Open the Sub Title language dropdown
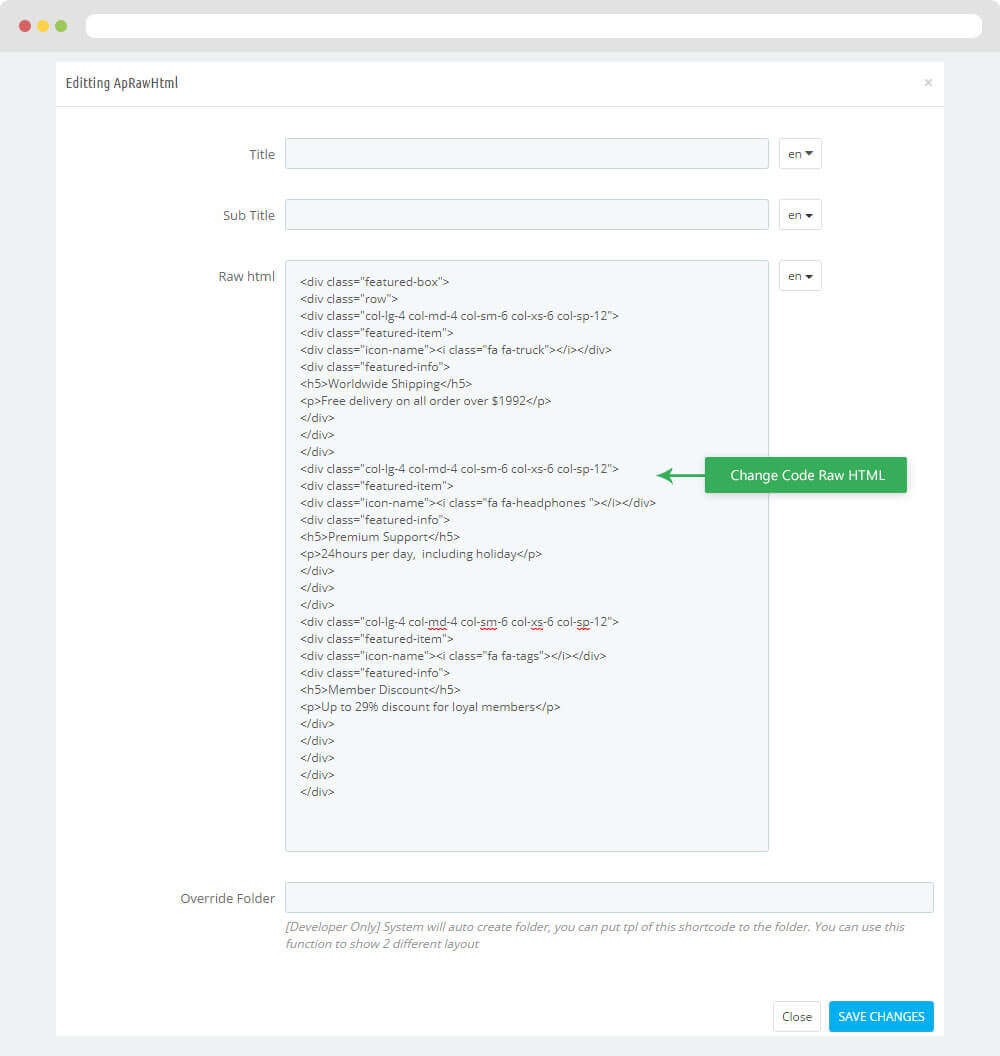This screenshot has height=1056, width=1000. tap(800, 215)
